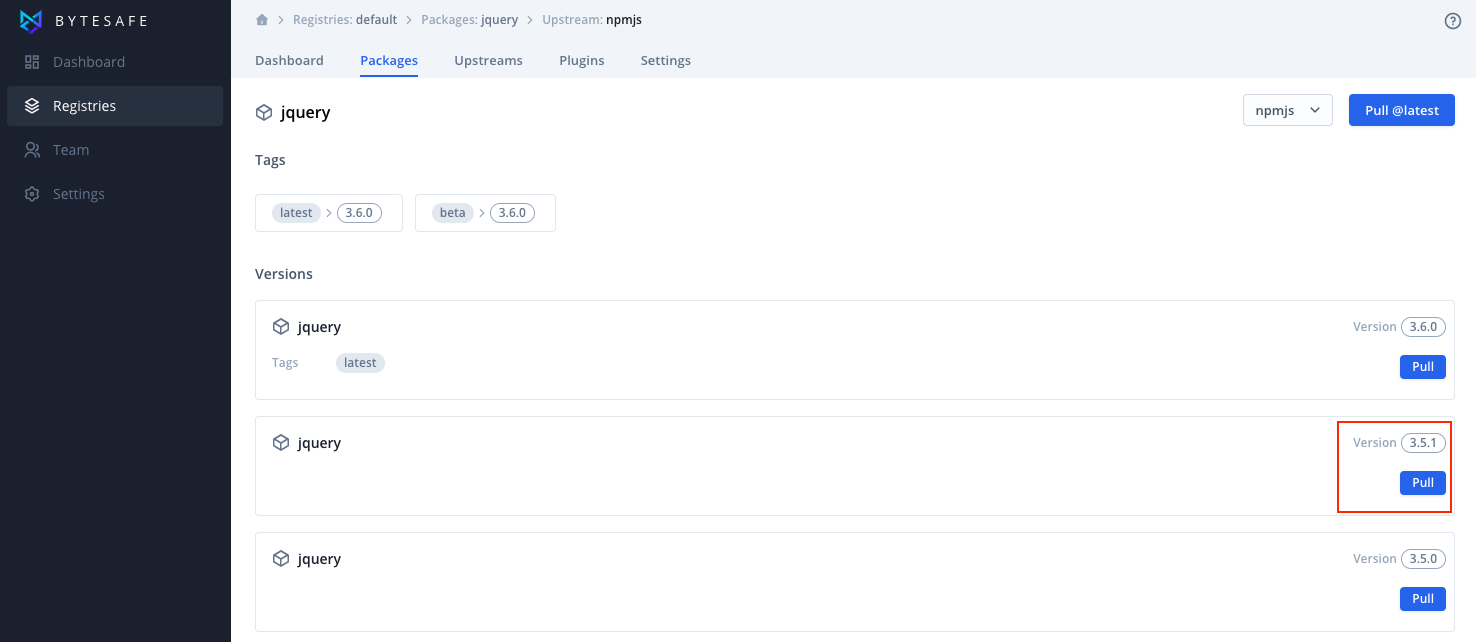The height and width of the screenshot is (642, 1476).
Task: Click the Registries layers icon
Action: point(32,106)
